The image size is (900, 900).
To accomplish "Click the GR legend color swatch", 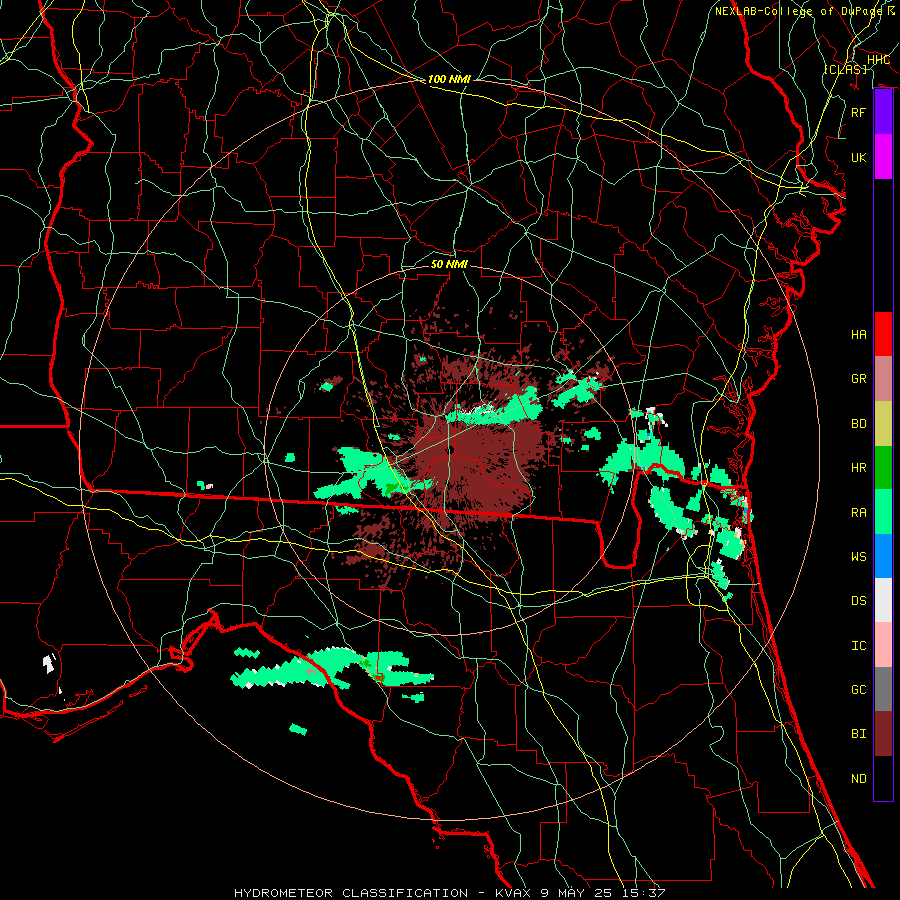I will coord(883,379).
